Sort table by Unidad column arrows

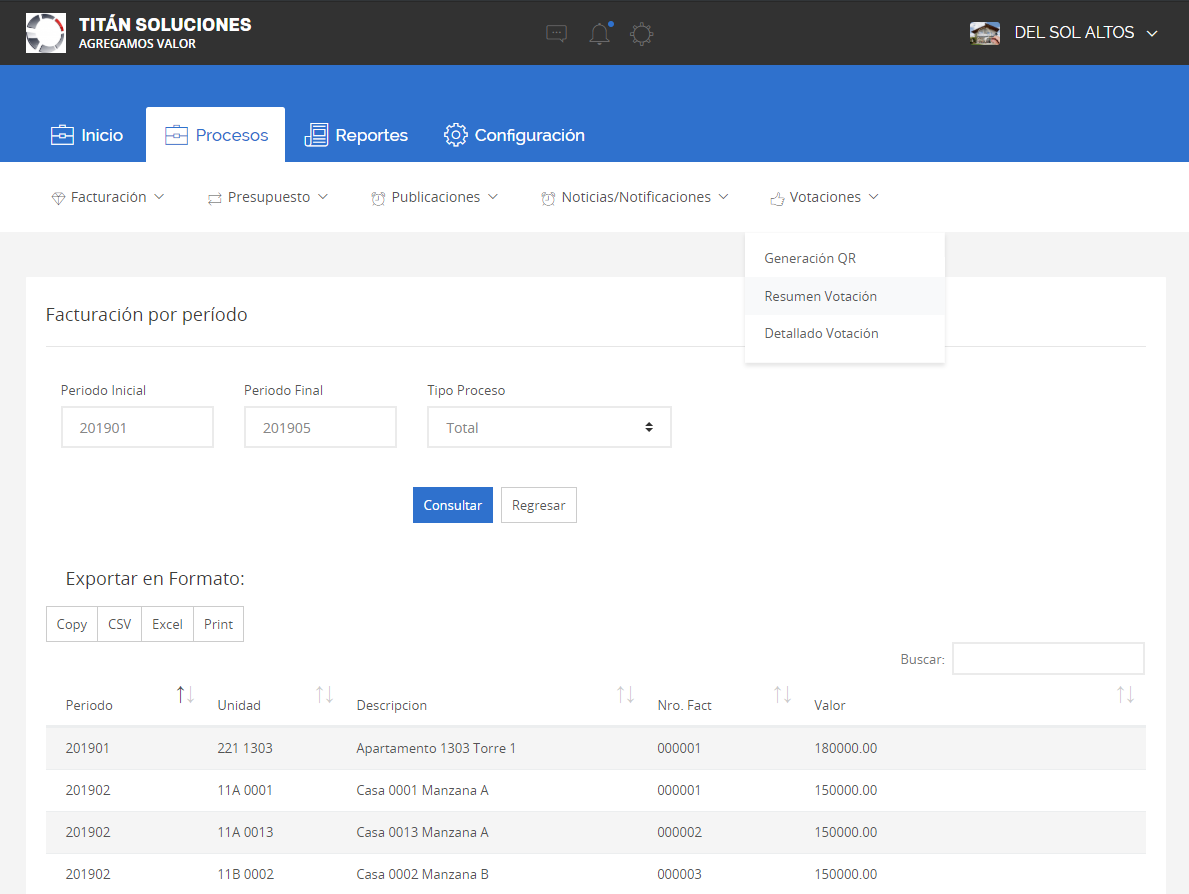[324, 695]
